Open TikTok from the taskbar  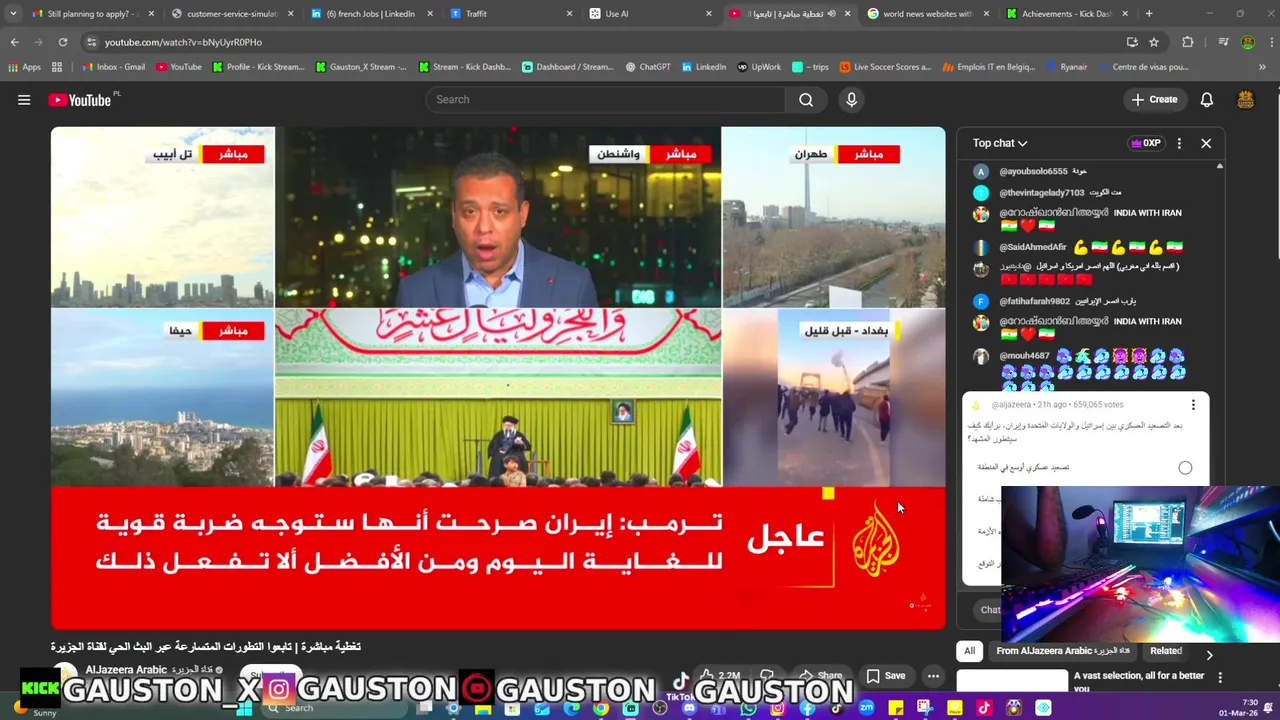pyautogui.click(x=983, y=708)
